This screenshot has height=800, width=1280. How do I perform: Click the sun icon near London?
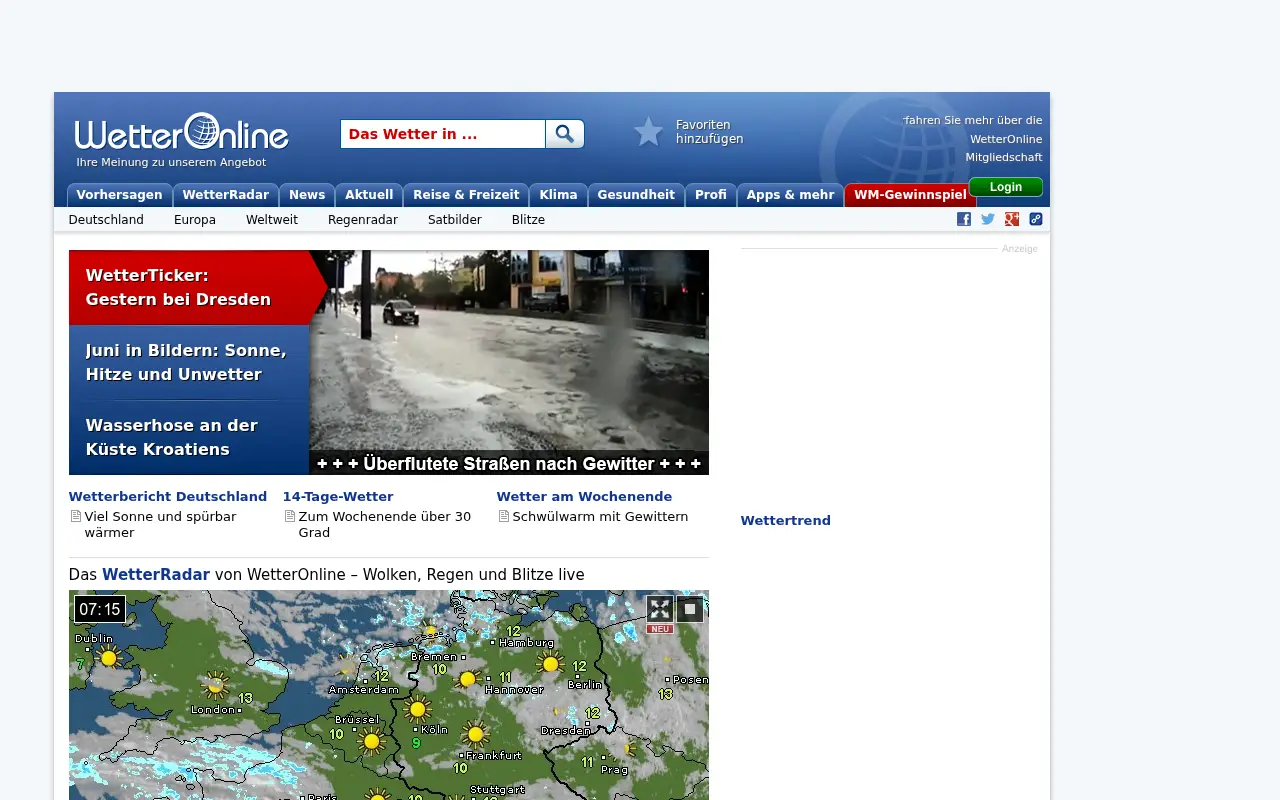coord(215,686)
